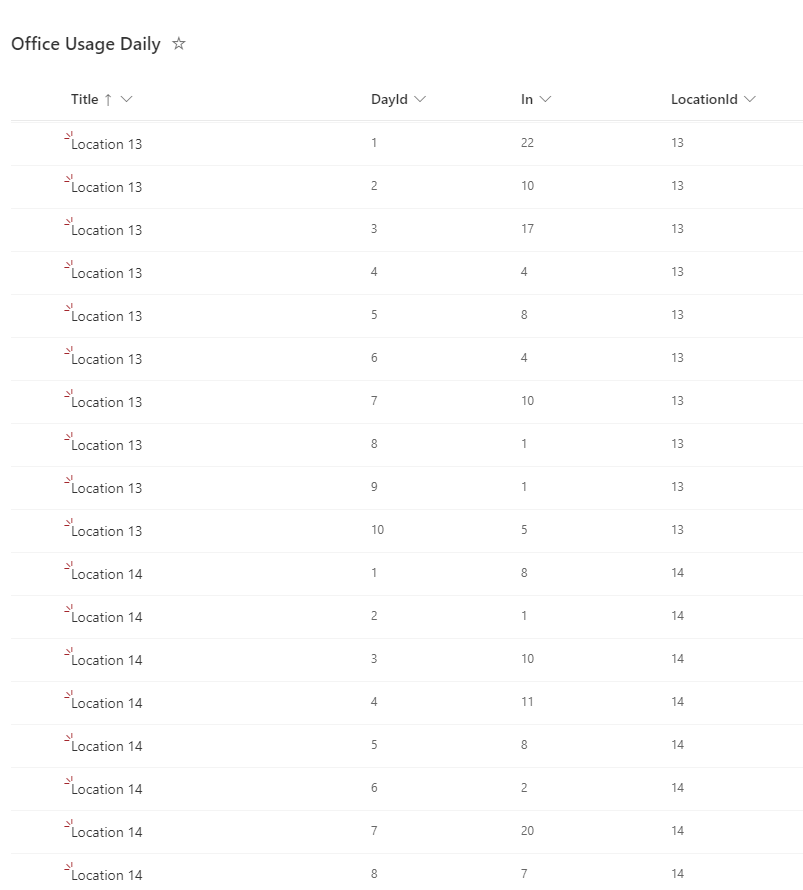Click the new-item marker on Location 14 DayId 4 row
This screenshot has width=803, height=890.
click(68, 695)
